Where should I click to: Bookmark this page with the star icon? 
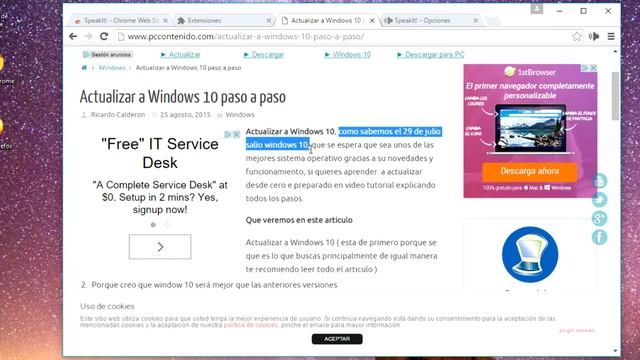coord(576,36)
